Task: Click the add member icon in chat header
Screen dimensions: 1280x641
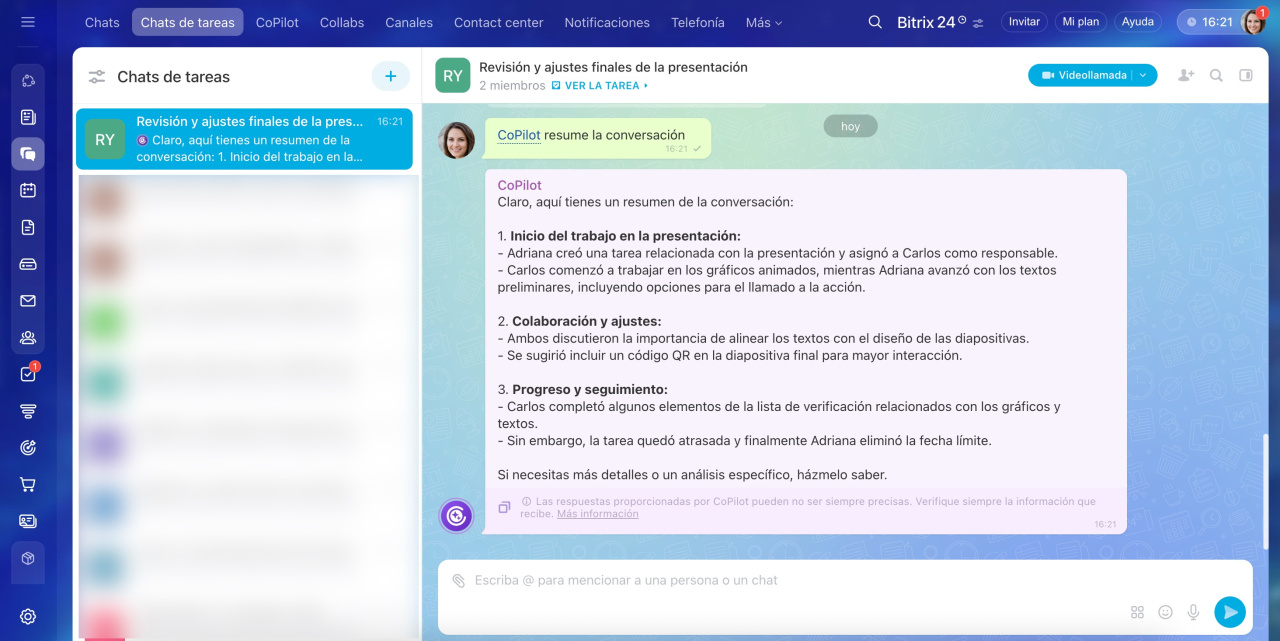Action: click(1186, 75)
